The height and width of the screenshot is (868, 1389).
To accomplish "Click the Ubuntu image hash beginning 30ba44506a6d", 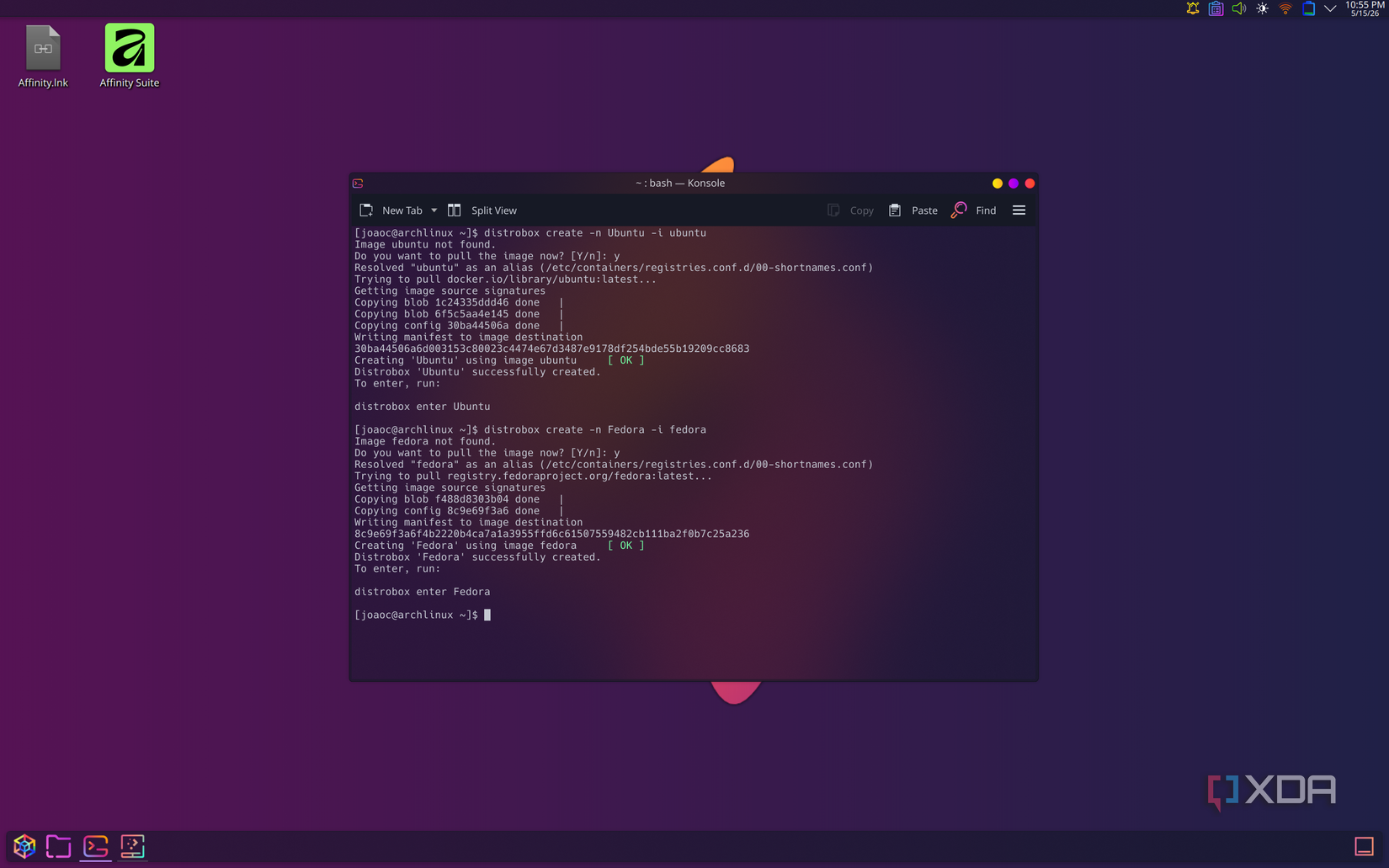I will click(551, 349).
